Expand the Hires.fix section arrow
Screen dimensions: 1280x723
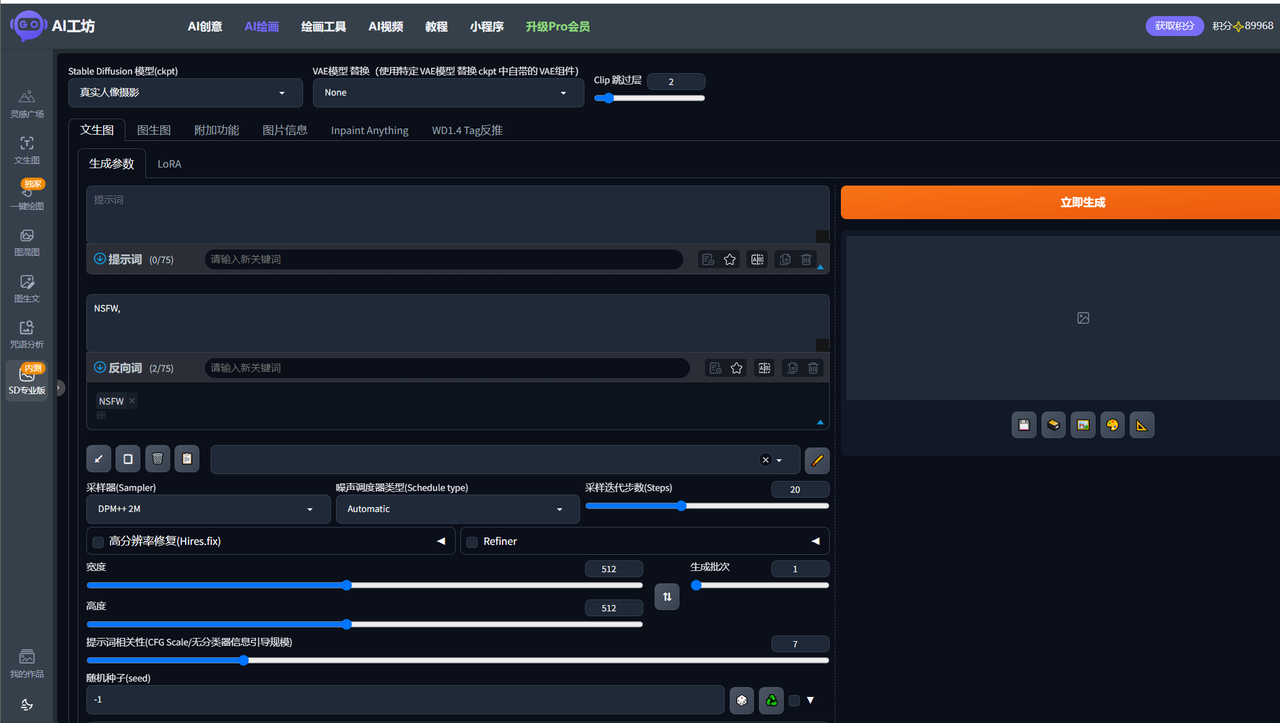(x=441, y=541)
